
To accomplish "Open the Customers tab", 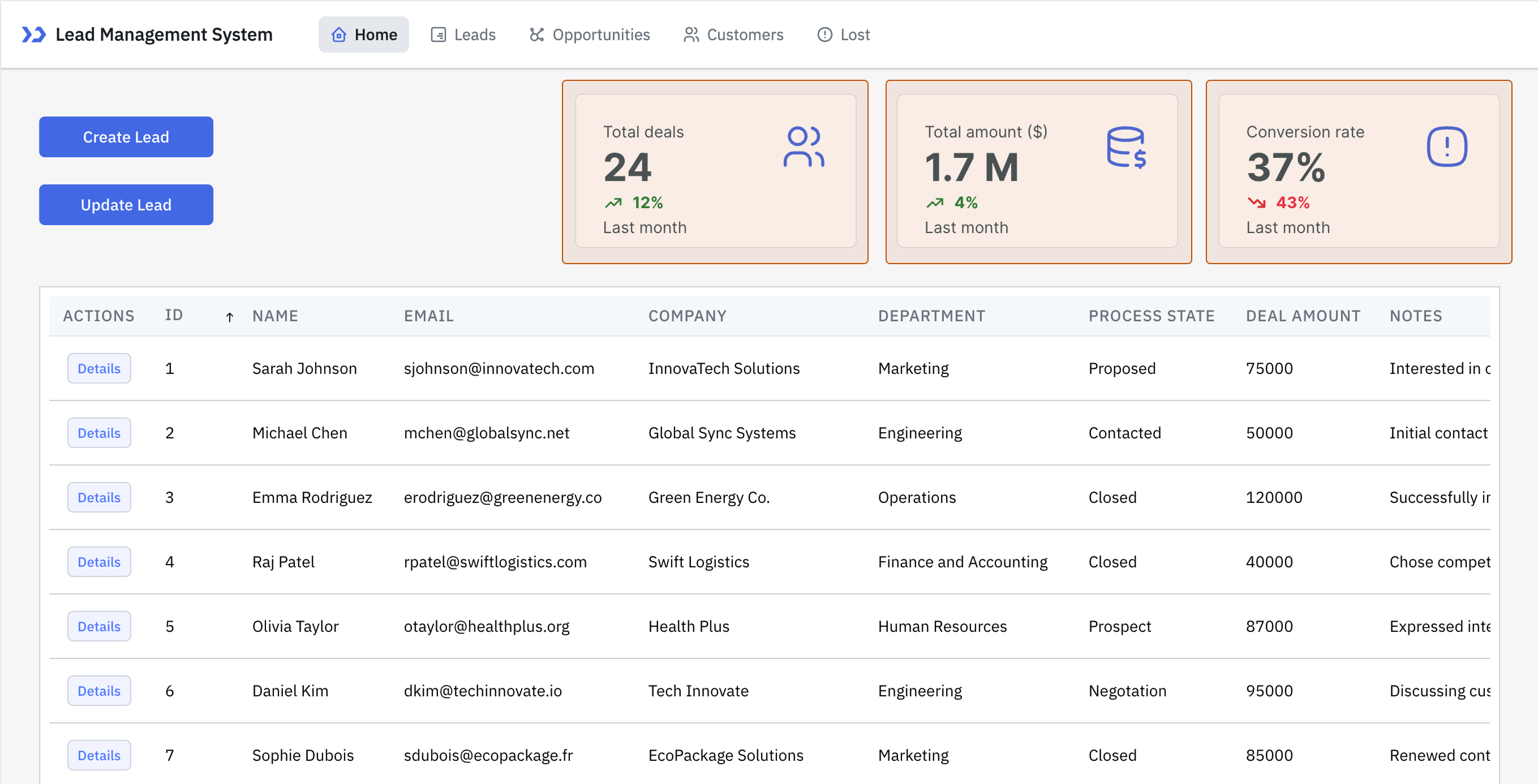I will point(733,35).
